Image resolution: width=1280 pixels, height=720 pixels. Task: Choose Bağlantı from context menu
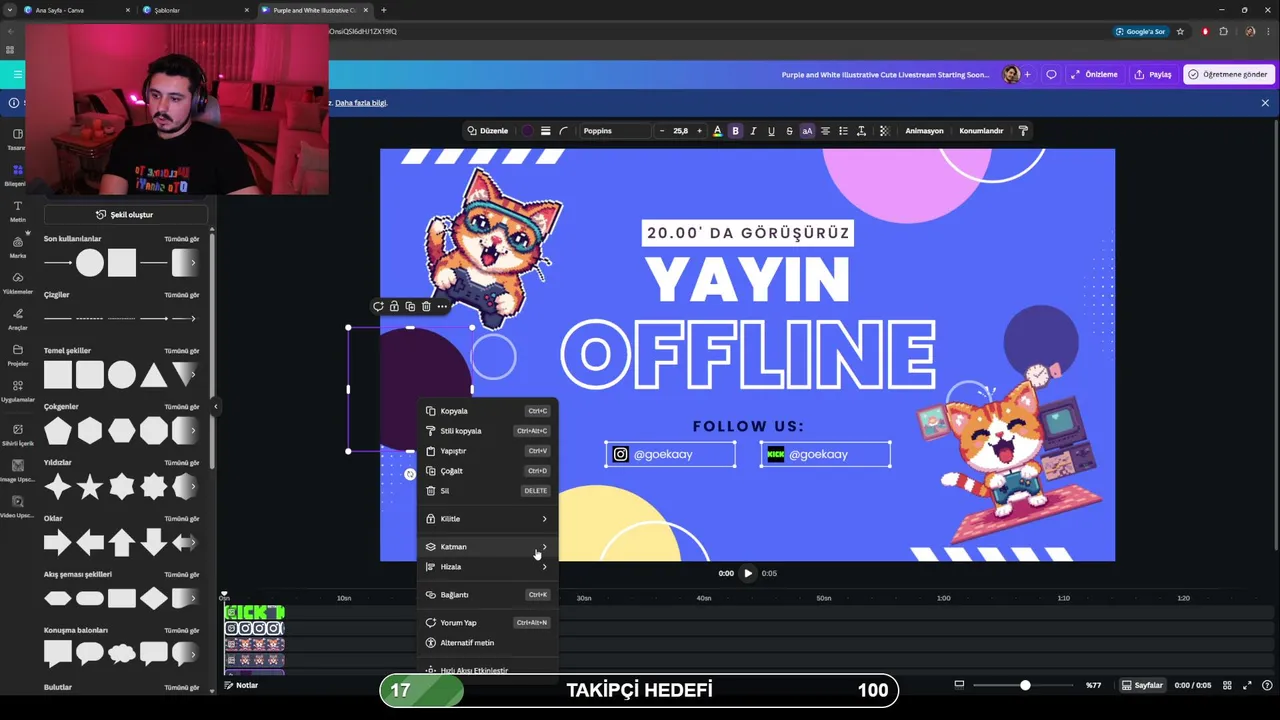click(487, 595)
